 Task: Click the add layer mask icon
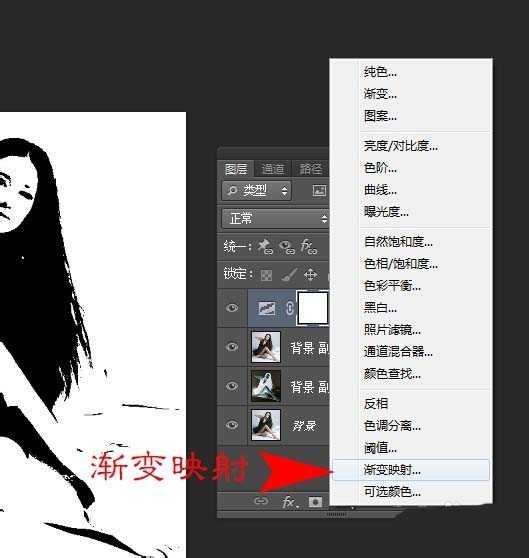pyautogui.click(x=315, y=502)
